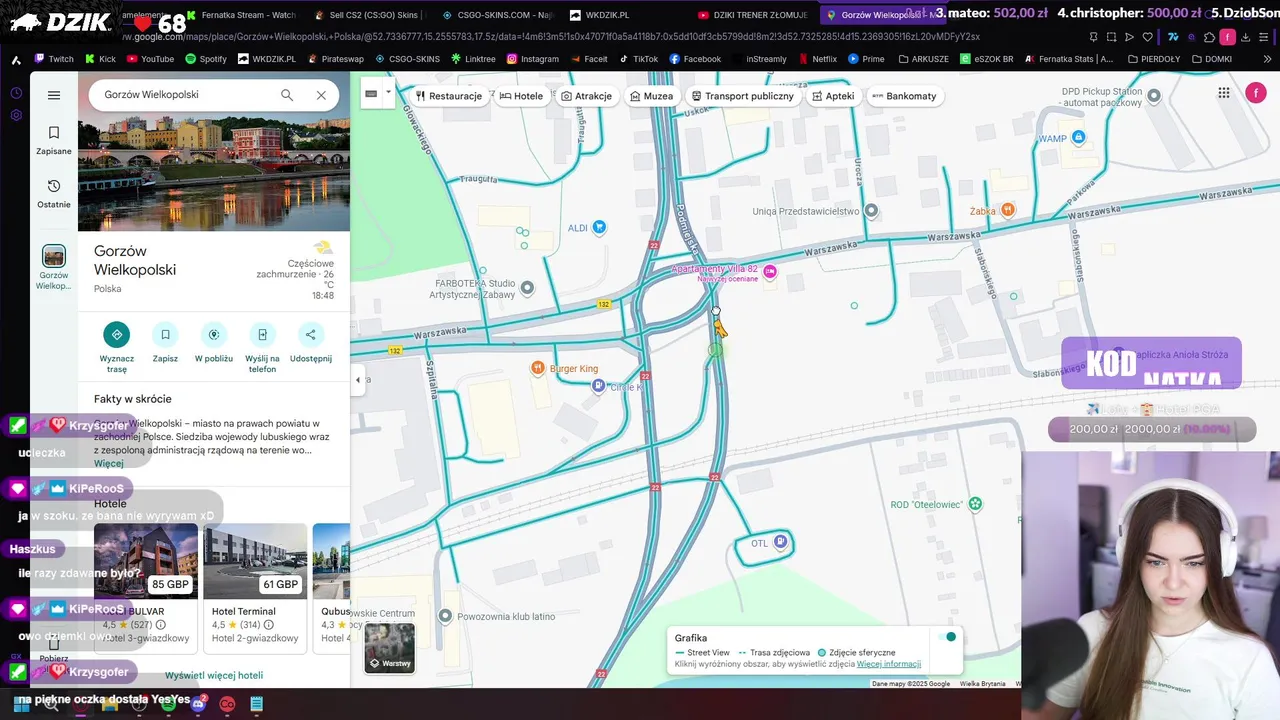Screen dimensions: 1280x720
Task: Click the Powozownia klub latino marker
Action: pyautogui.click(x=446, y=616)
